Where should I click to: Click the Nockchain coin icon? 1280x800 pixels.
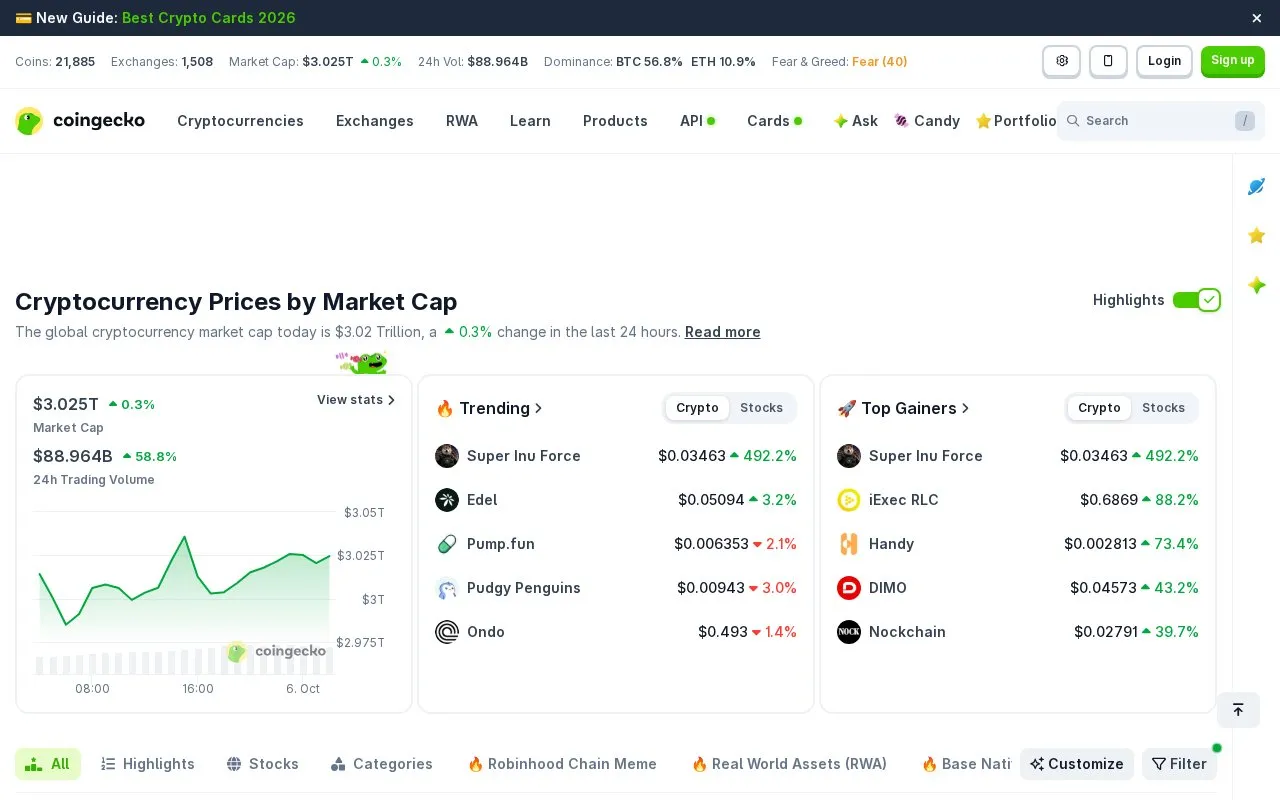tap(849, 632)
